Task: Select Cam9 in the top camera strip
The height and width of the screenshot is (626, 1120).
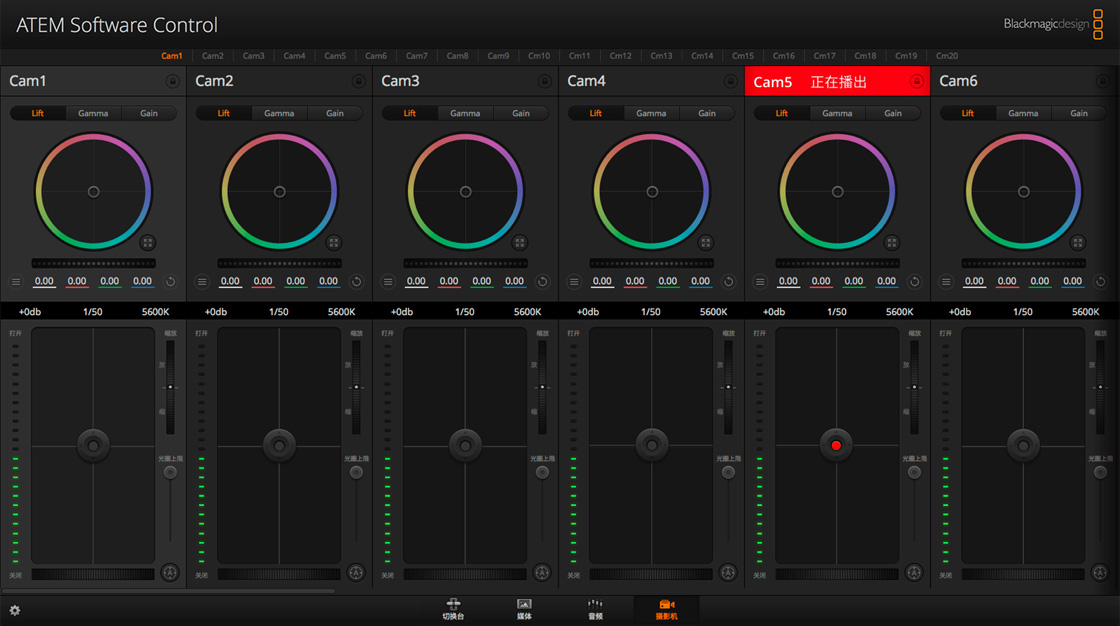Action: (x=498, y=56)
